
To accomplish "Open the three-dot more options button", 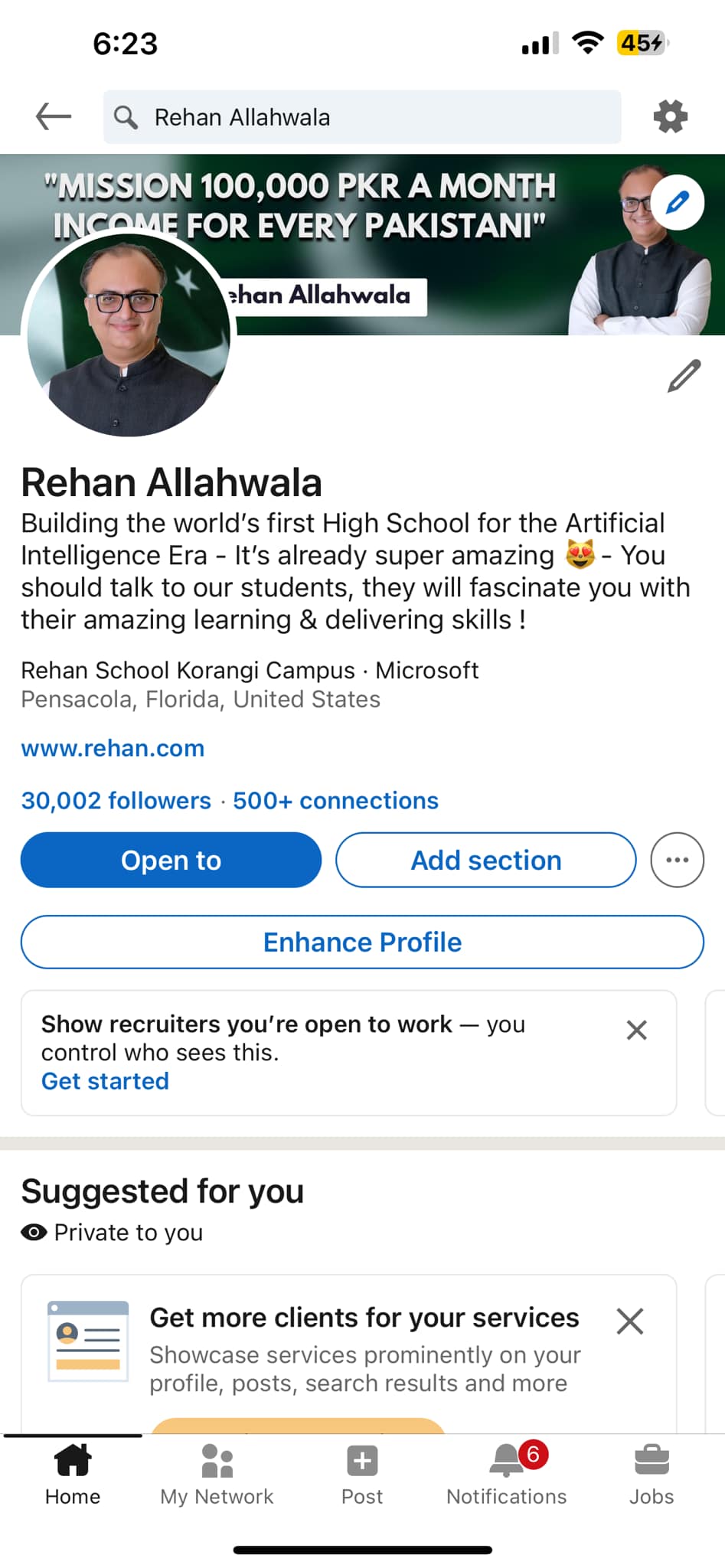I will pyautogui.click(x=677, y=860).
